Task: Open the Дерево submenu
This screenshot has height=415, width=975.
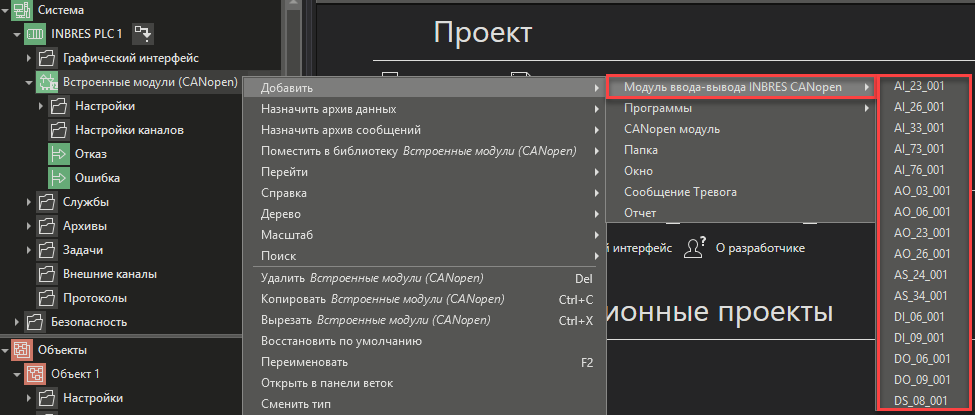Action: [x=424, y=214]
